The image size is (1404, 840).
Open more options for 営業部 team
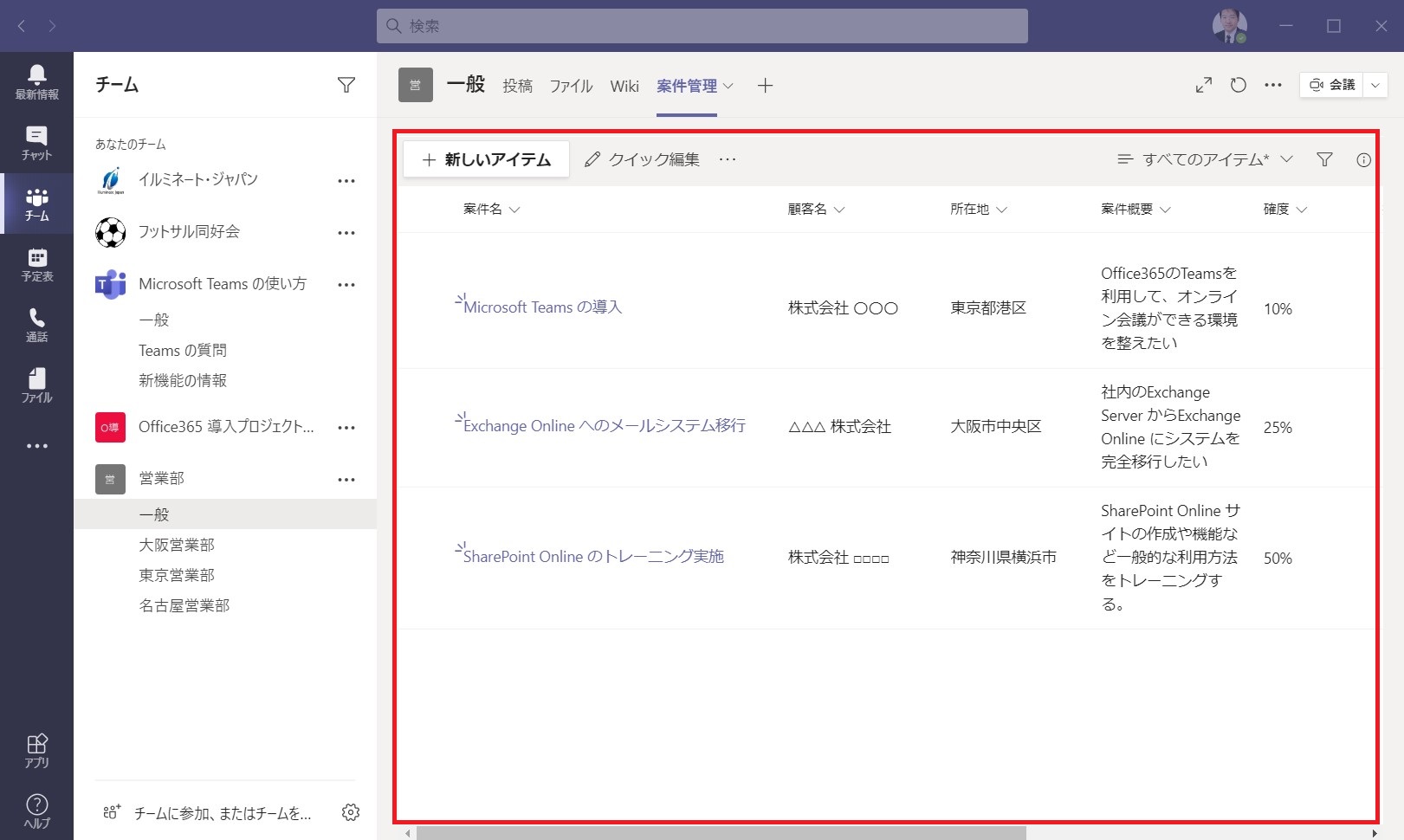pos(346,480)
